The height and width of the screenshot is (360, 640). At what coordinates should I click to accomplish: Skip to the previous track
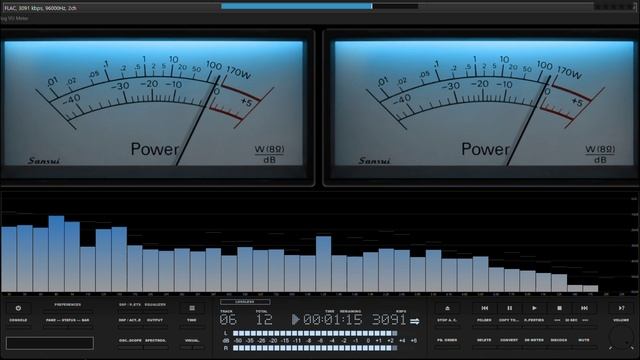pos(484,308)
